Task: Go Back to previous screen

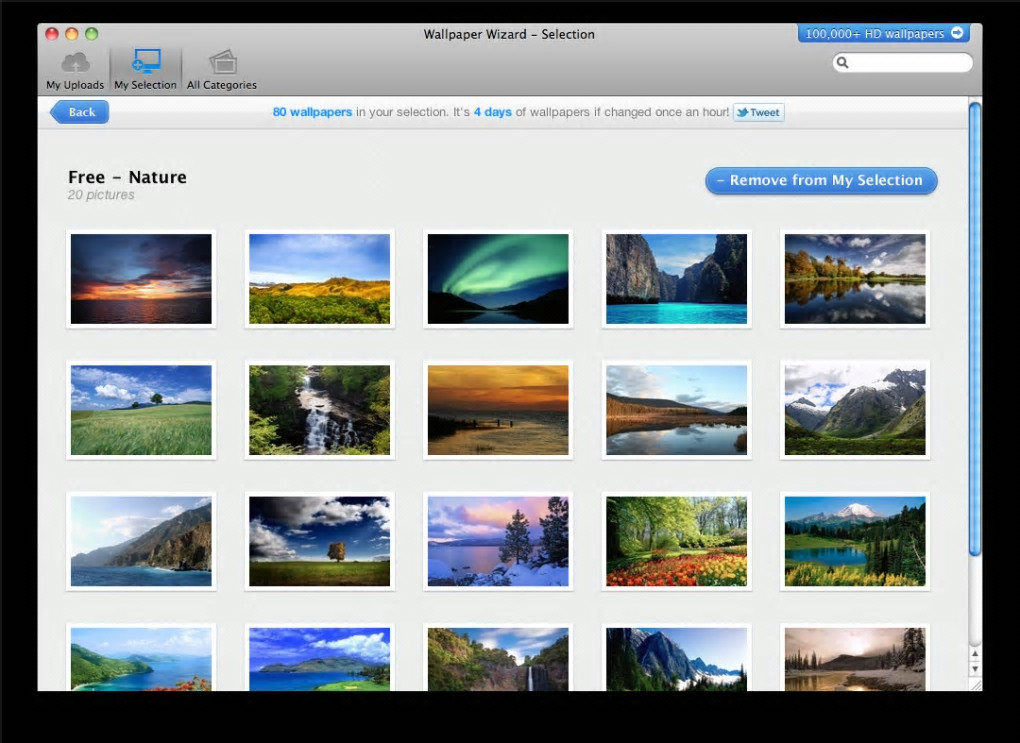Action: pyautogui.click(x=79, y=112)
